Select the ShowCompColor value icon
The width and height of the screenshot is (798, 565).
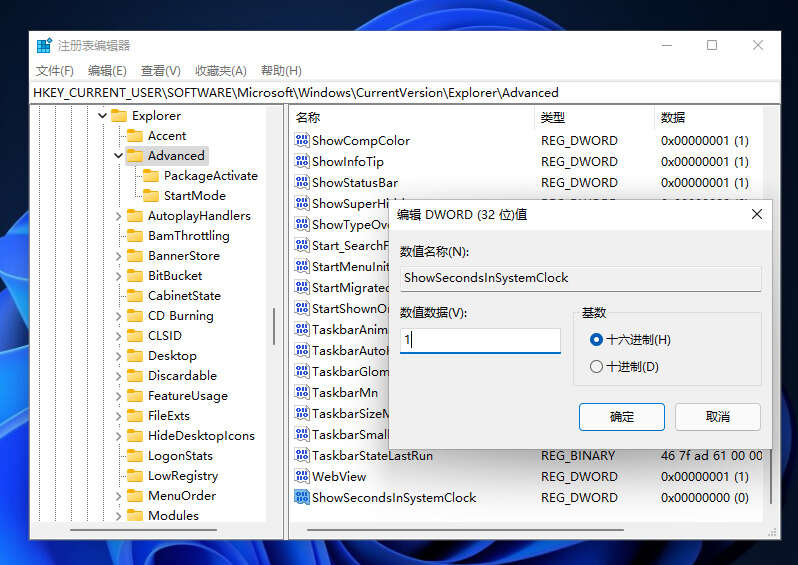302,140
